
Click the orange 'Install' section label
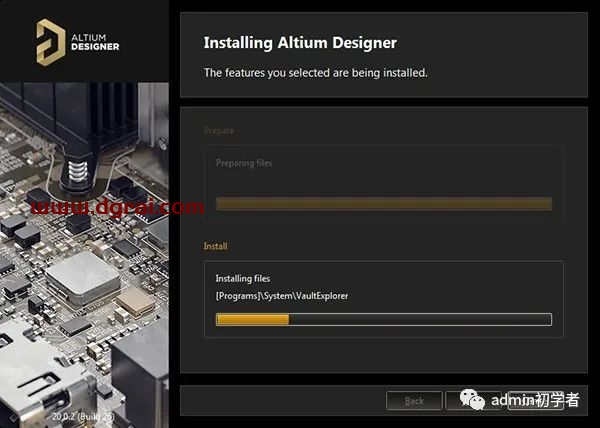point(215,246)
